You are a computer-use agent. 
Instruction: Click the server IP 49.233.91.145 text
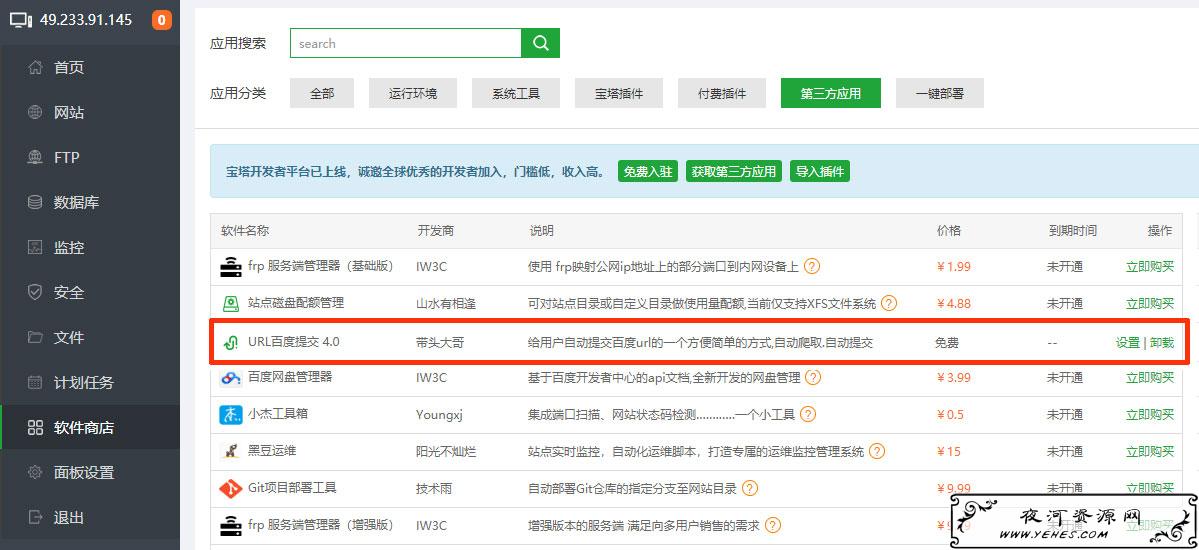tap(86, 21)
